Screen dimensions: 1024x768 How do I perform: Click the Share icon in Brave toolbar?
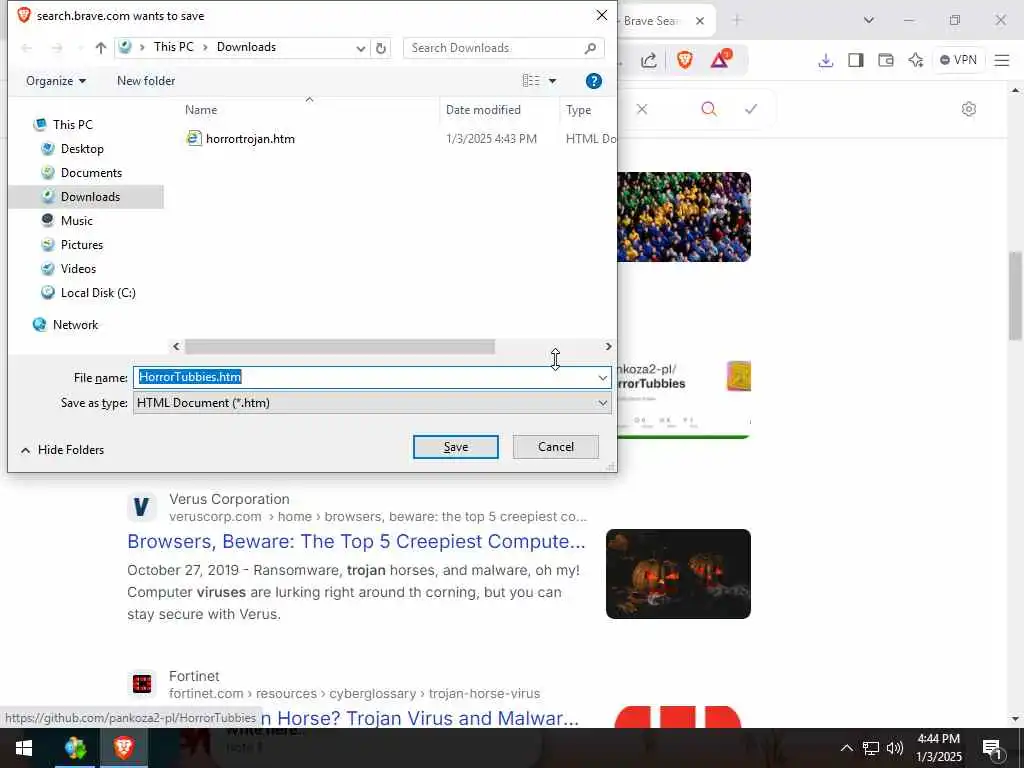648,61
